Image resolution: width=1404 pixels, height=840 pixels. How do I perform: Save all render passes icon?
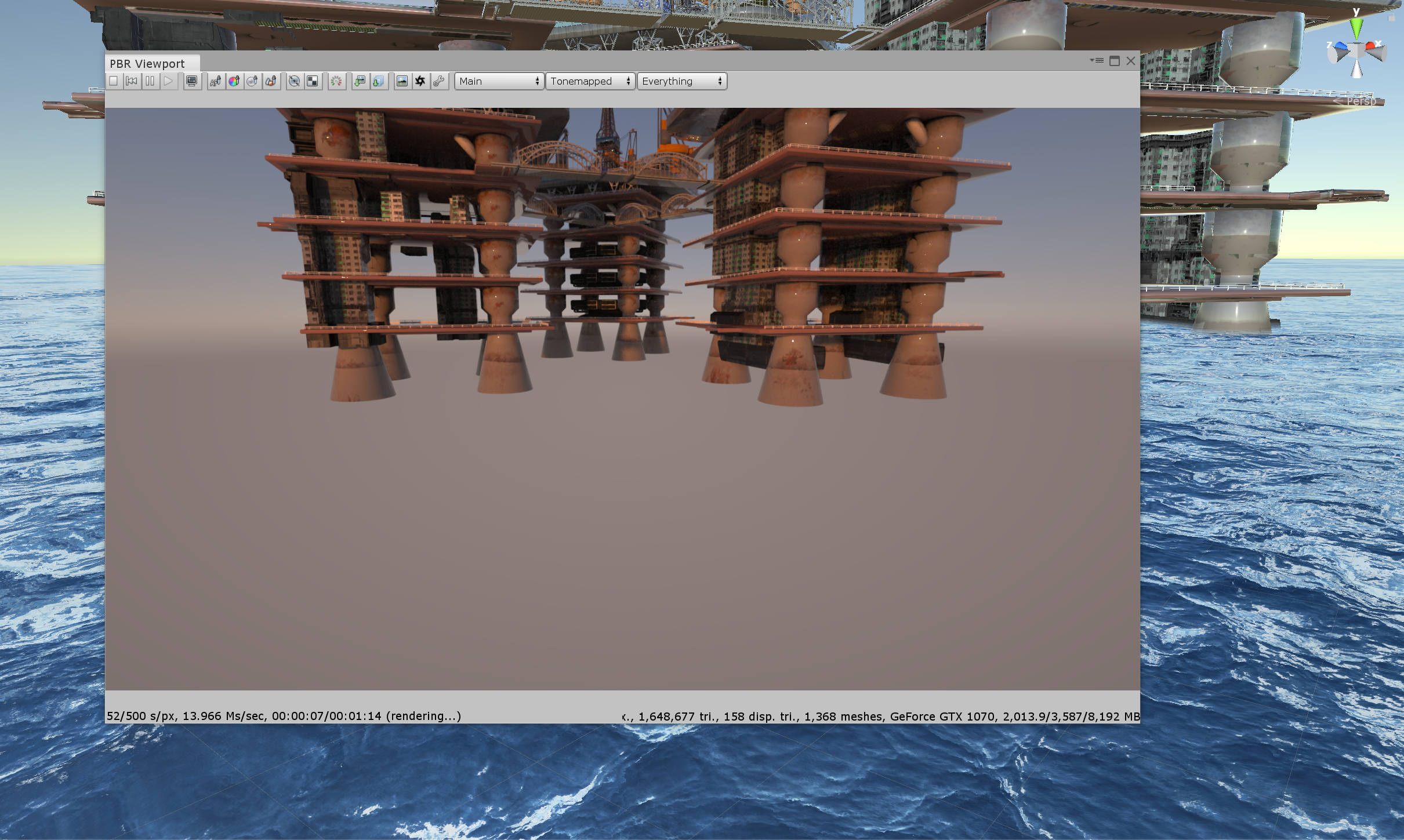pos(378,81)
